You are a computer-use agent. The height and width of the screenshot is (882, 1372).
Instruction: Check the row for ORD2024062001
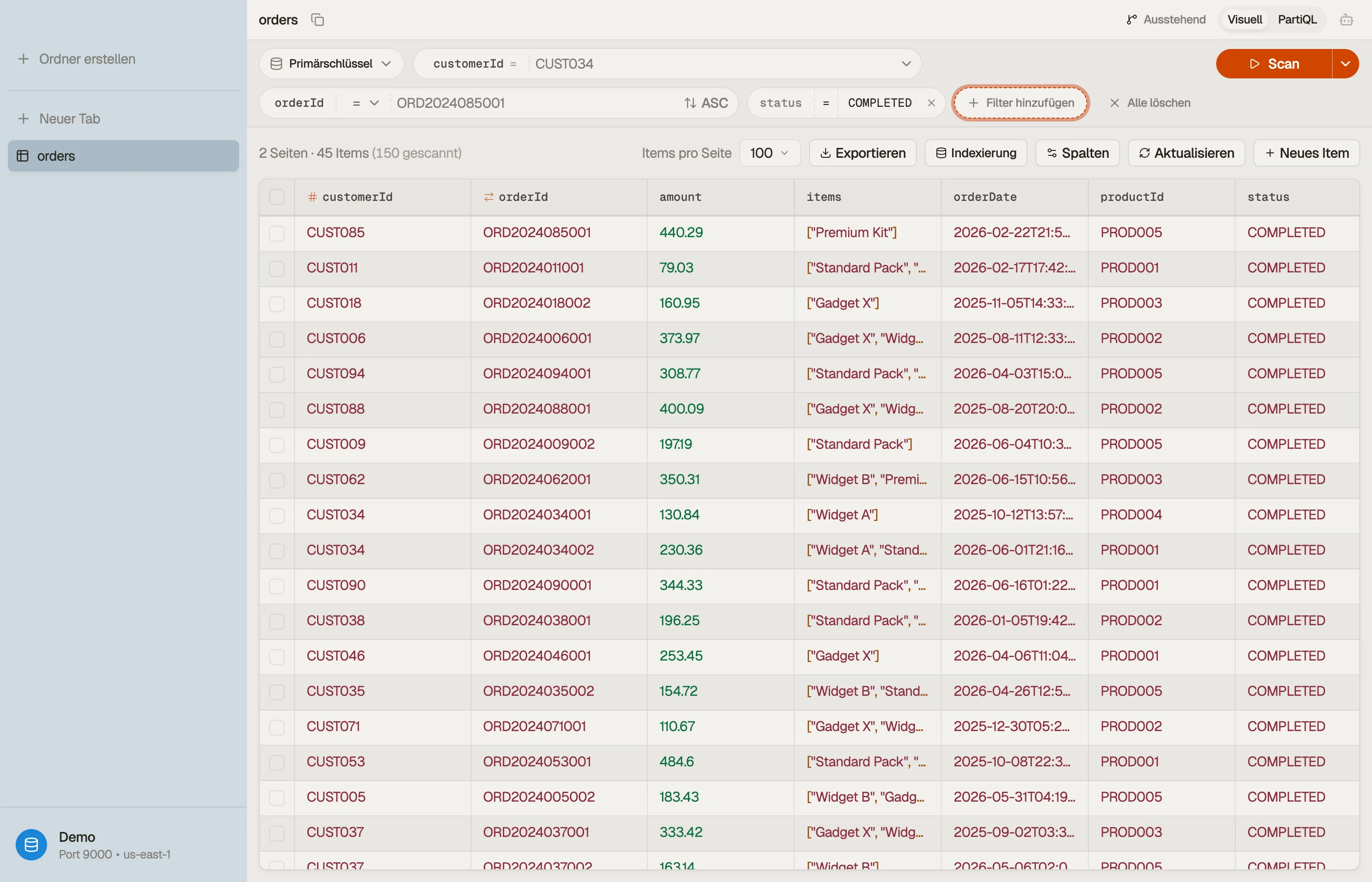tap(276, 480)
